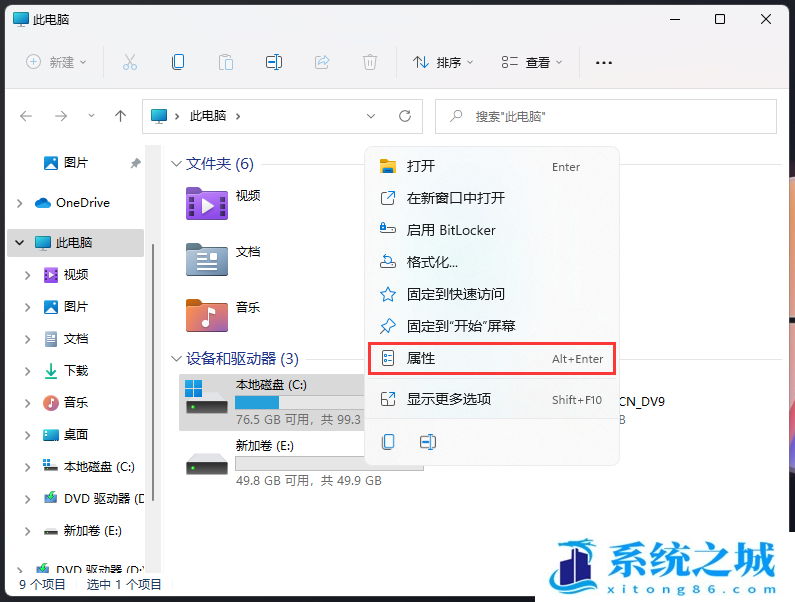Screen dimensions: 795x602
Task: Refresh the current folder view
Action: click(x=405, y=116)
